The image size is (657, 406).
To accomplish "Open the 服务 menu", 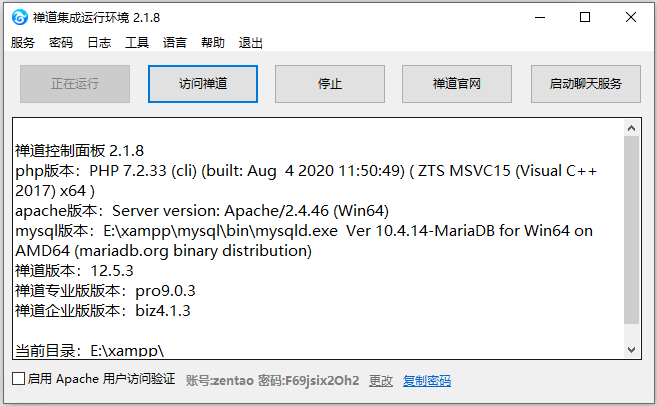I will point(23,43).
